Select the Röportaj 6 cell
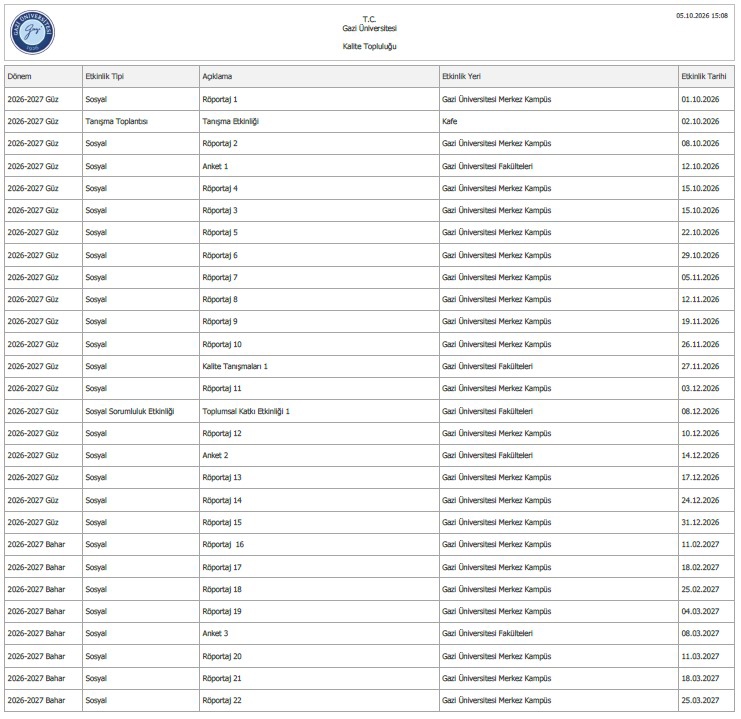This screenshot has width=741, height=719. pos(319,255)
